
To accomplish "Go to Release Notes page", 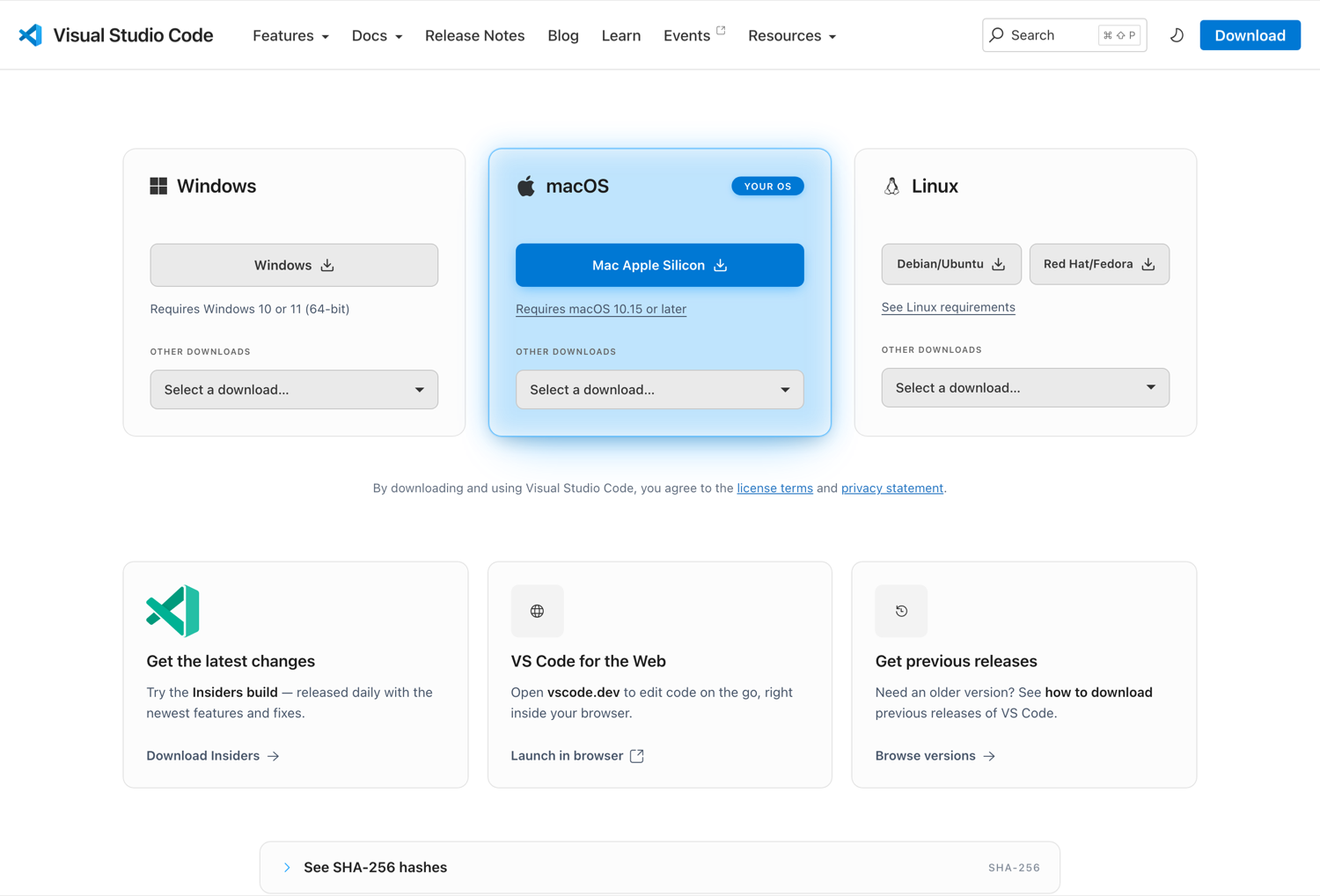I will 474,35.
